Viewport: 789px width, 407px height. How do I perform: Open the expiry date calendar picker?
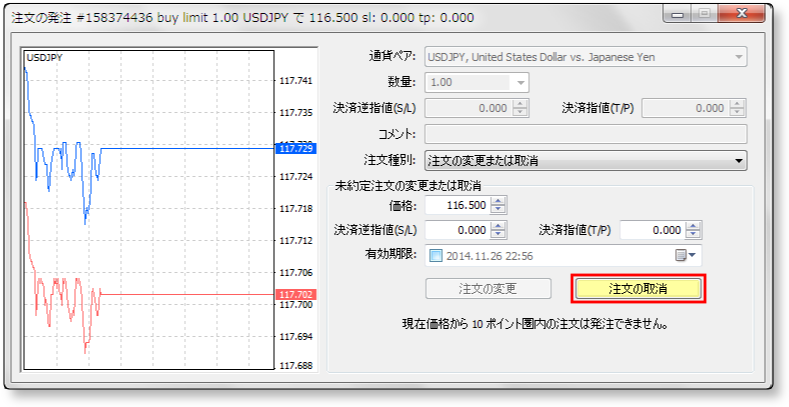[x=685, y=256]
